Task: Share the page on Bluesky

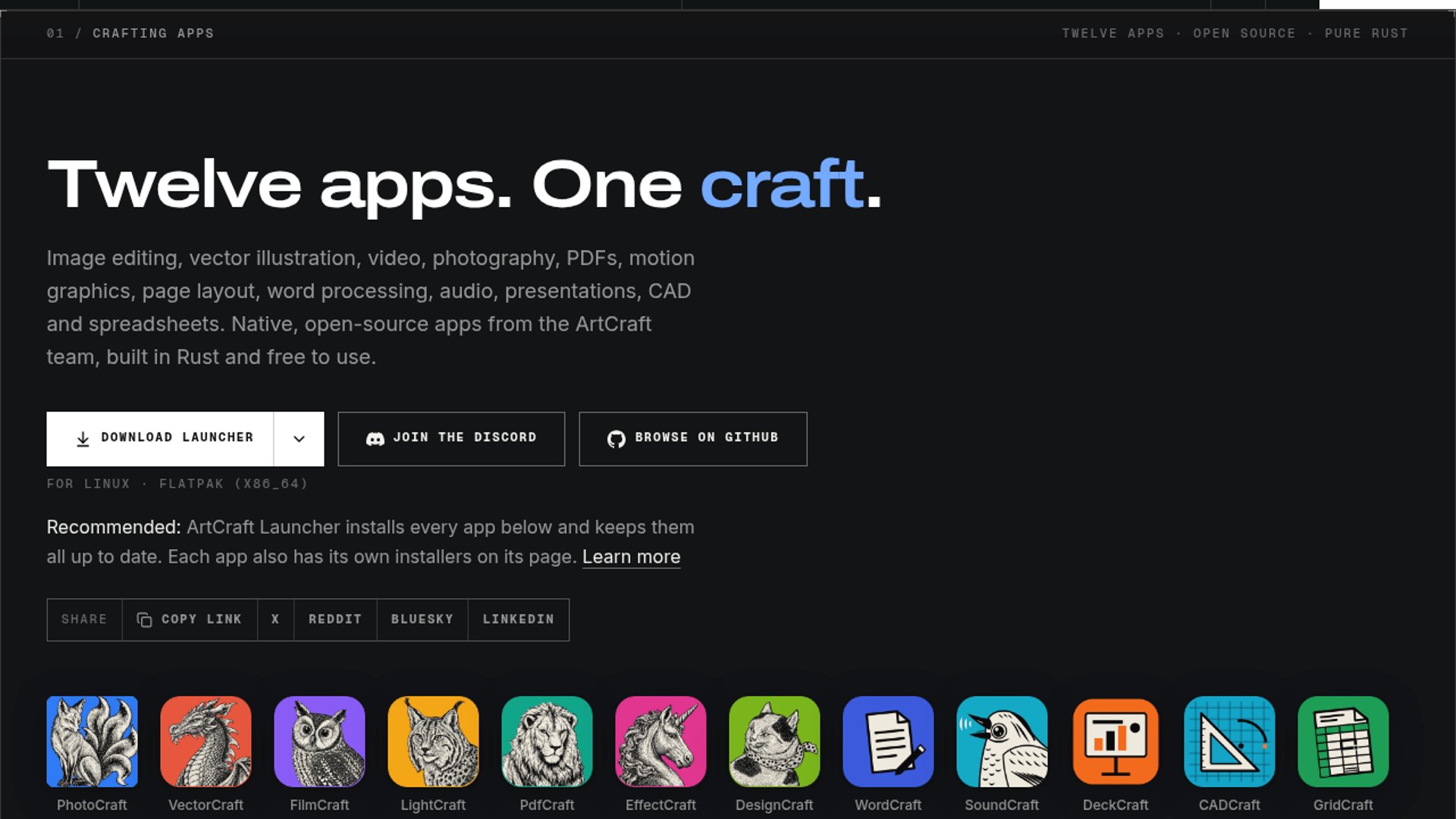Action: click(422, 620)
